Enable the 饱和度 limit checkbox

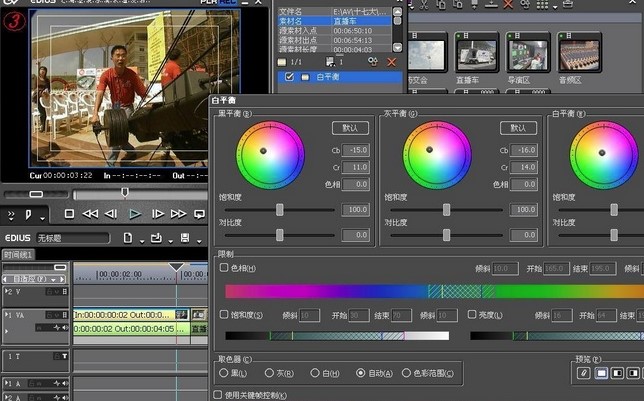224,314
